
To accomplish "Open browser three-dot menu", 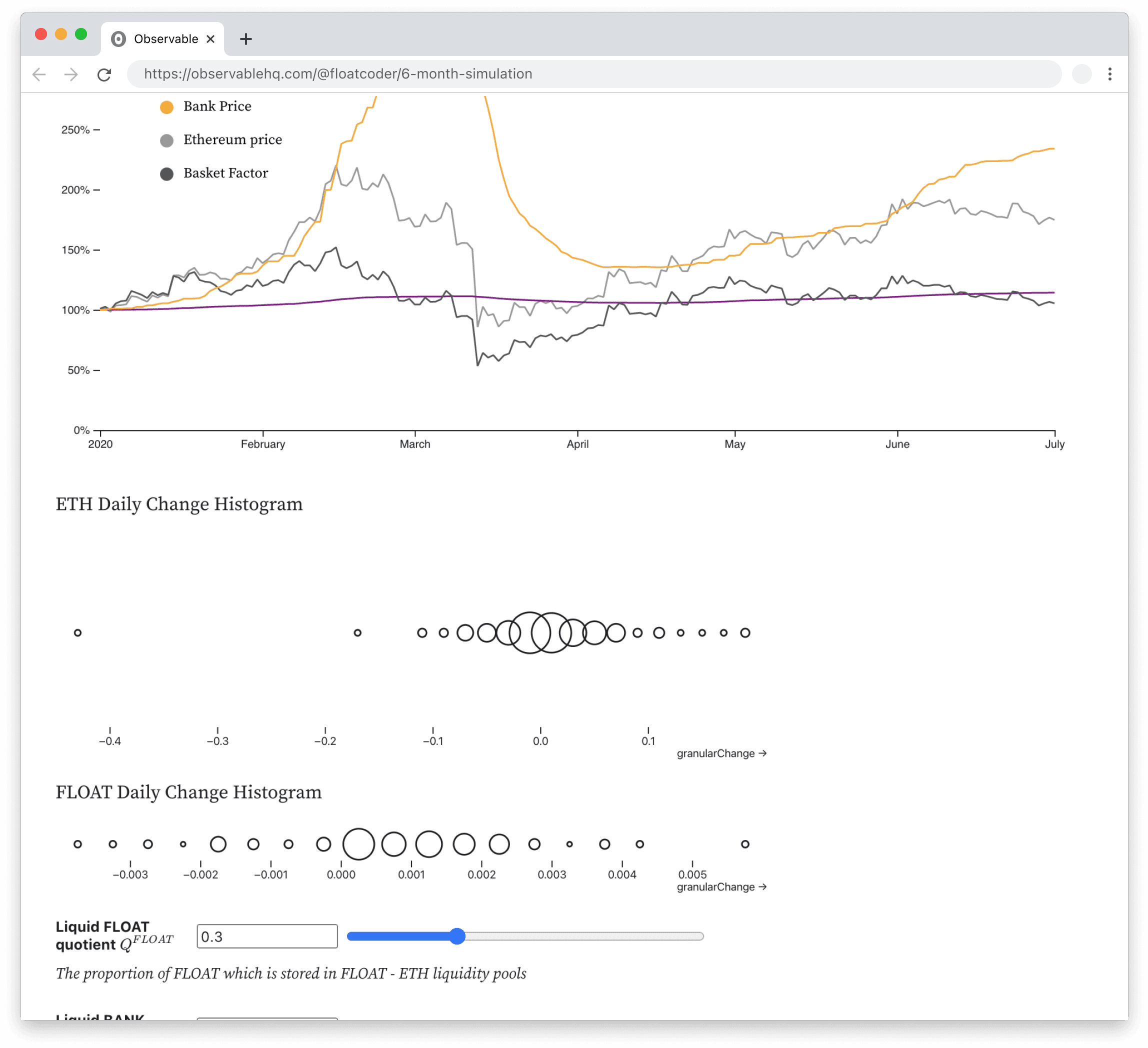I will pyautogui.click(x=1110, y=74).
